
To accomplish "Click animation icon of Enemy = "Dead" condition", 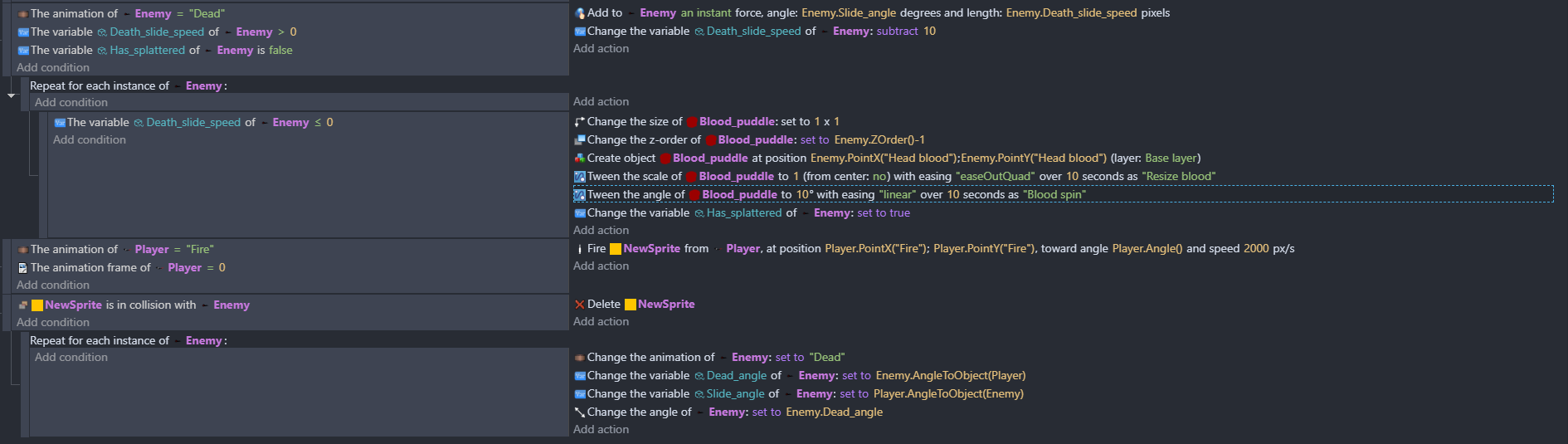I will (23, 14).
